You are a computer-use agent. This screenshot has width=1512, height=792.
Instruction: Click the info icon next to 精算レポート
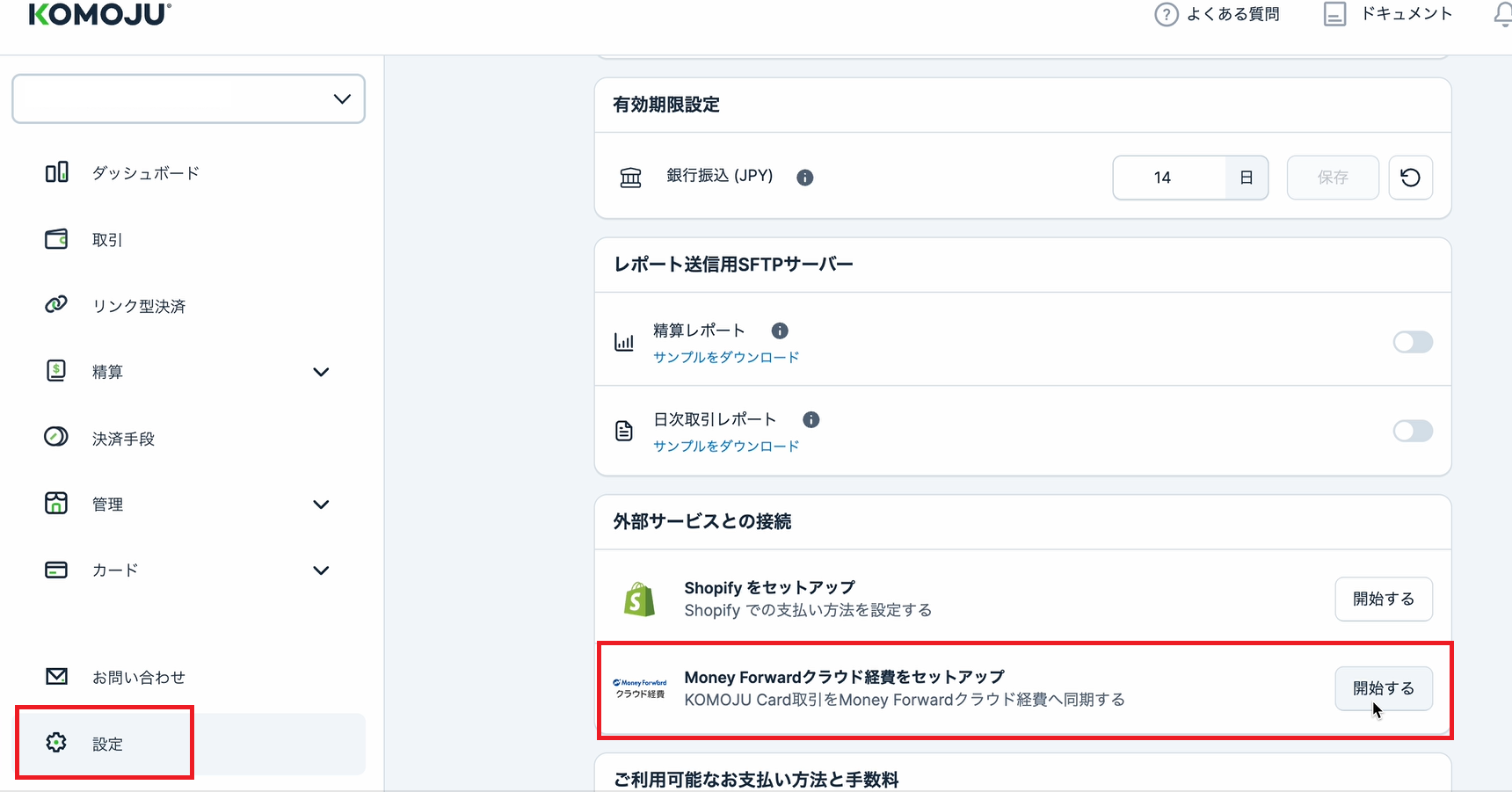[x=779, y=331]
